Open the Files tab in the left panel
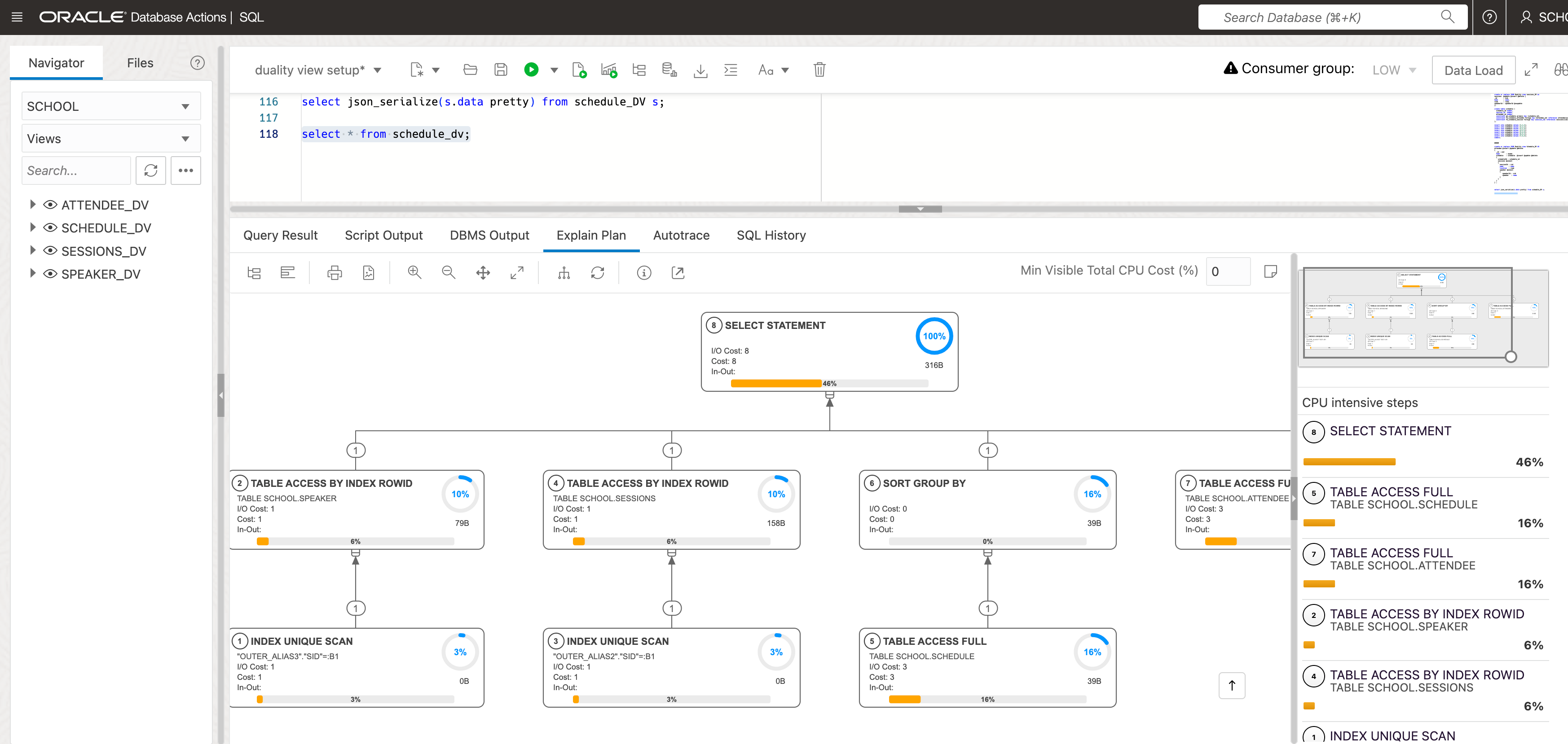This screenshot has height=744, width=1568. point(139,63)
